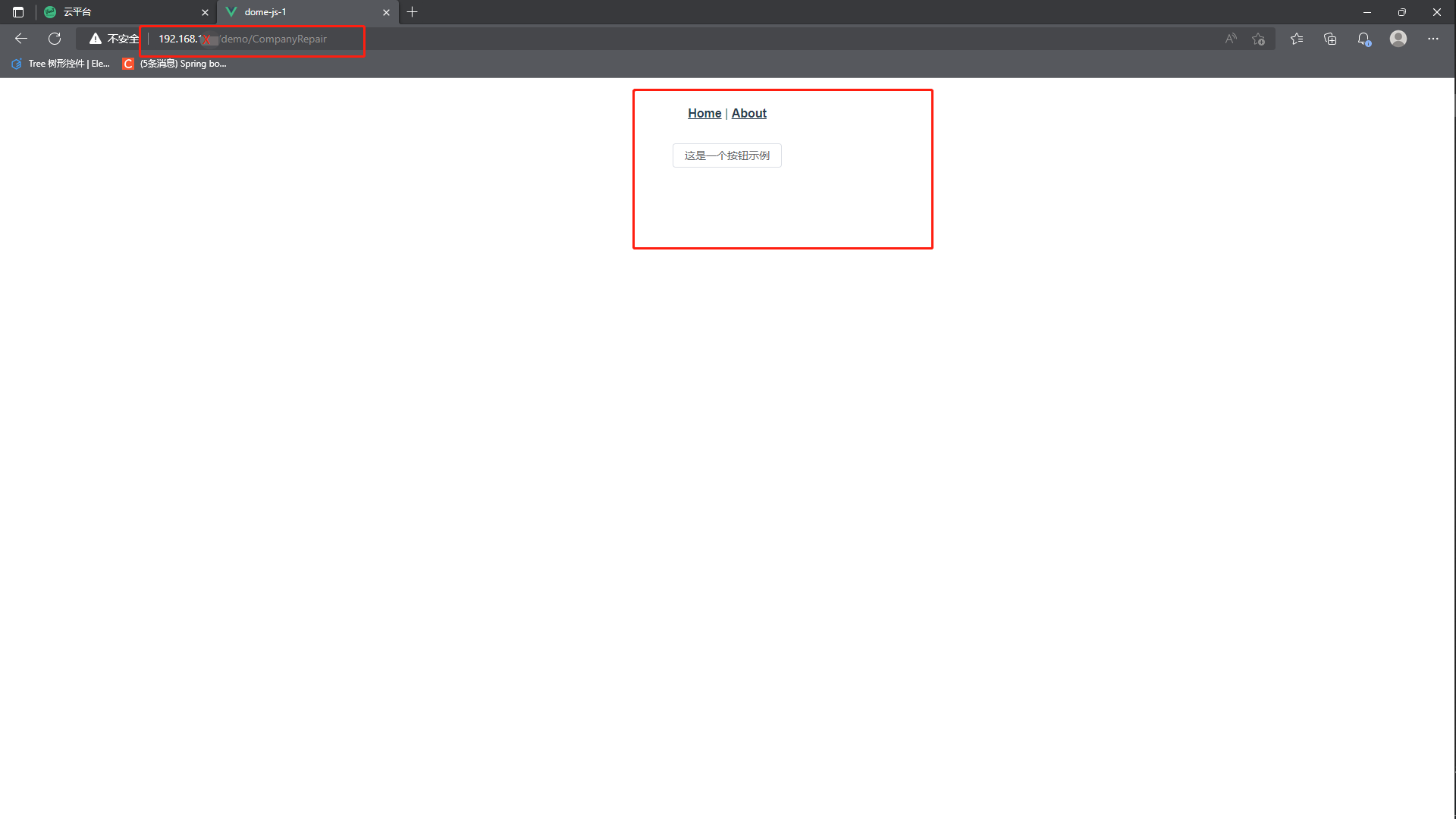Click the About navigation link
The image size is (1456, 819).
748,113
